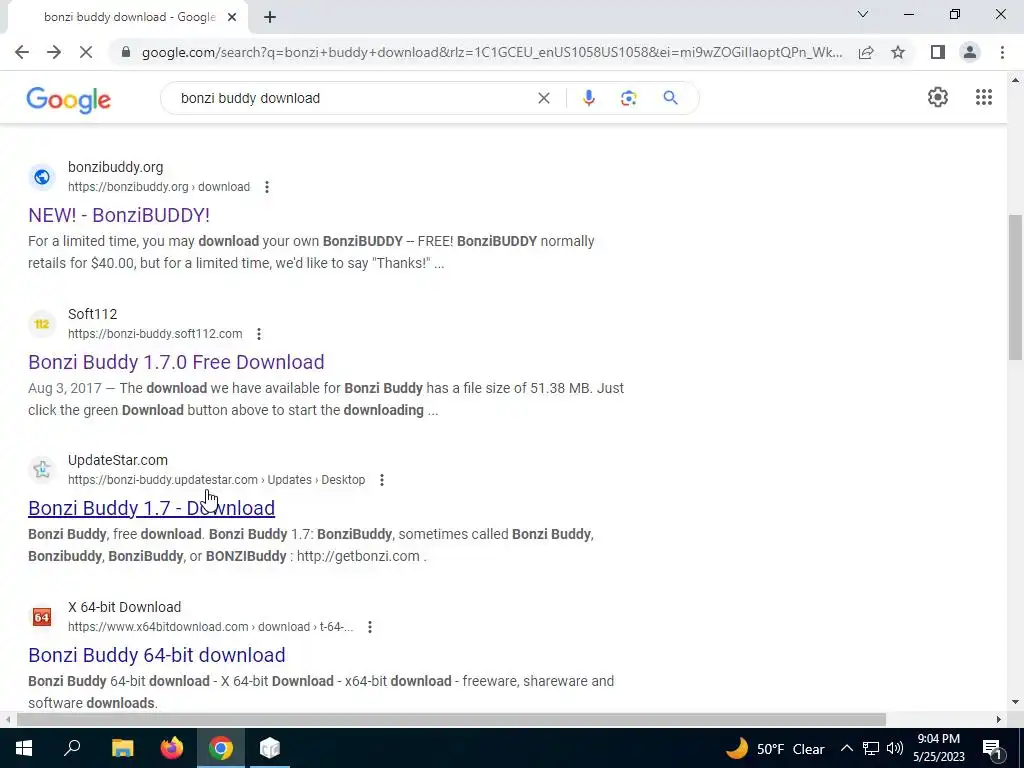Open the cube app in taskbar

[270, 748]
